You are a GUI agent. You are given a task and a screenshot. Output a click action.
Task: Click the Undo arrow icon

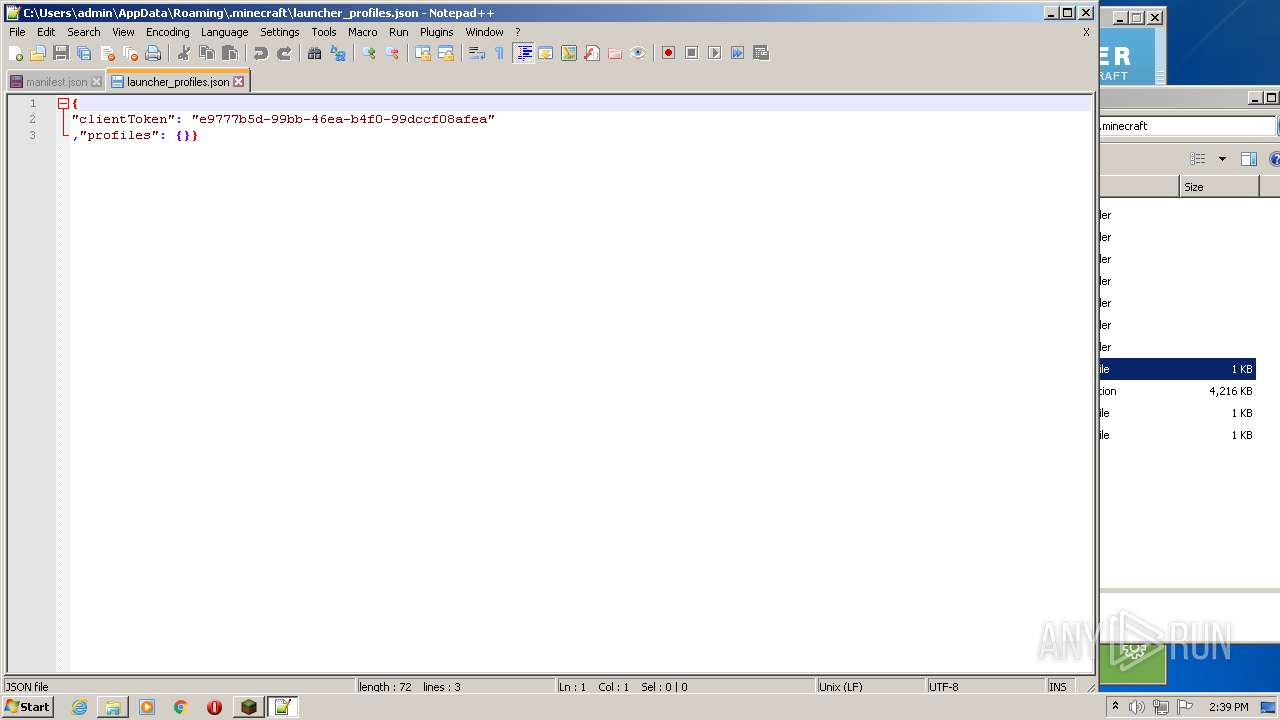(261, 53)
